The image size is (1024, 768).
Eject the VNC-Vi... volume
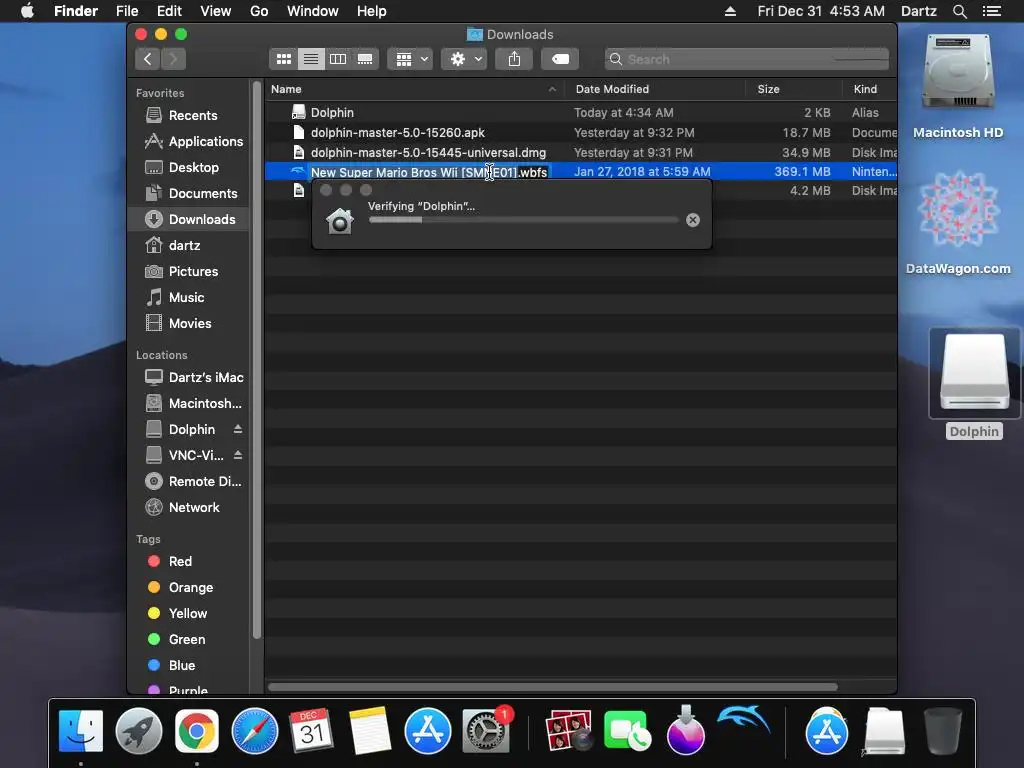point(238,455)
